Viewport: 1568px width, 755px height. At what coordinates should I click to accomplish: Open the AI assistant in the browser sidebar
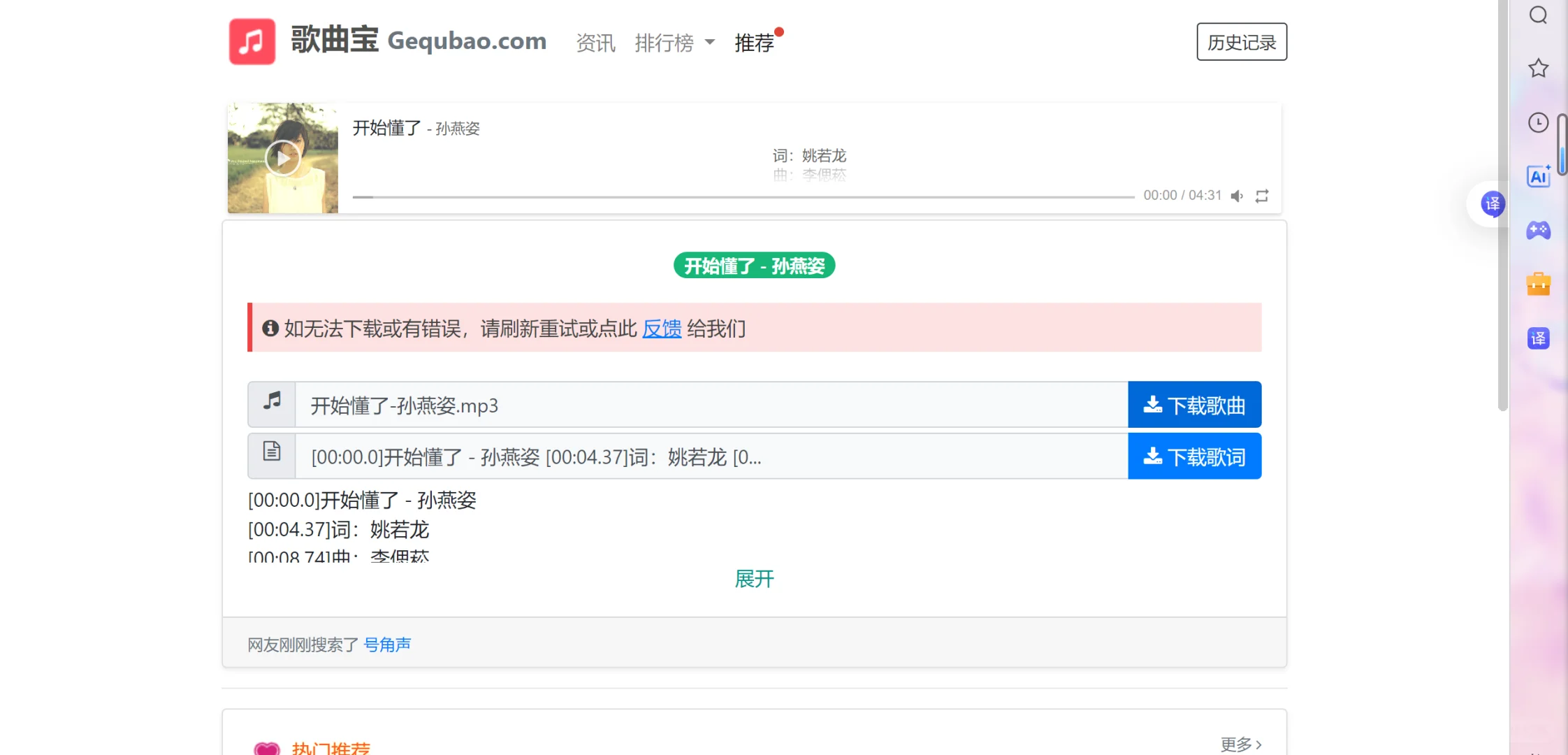tap(1538, 176)
